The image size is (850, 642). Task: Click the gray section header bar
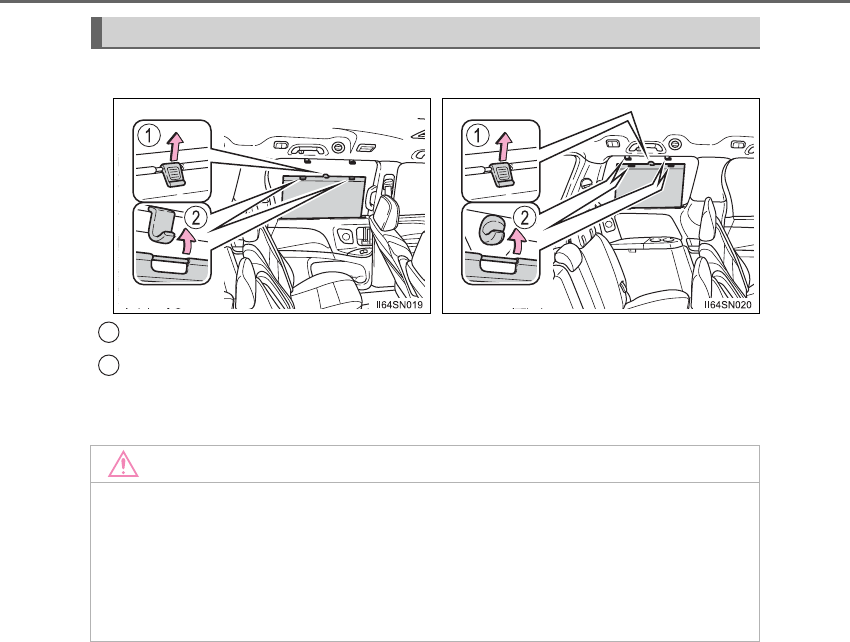click(425, 33)
